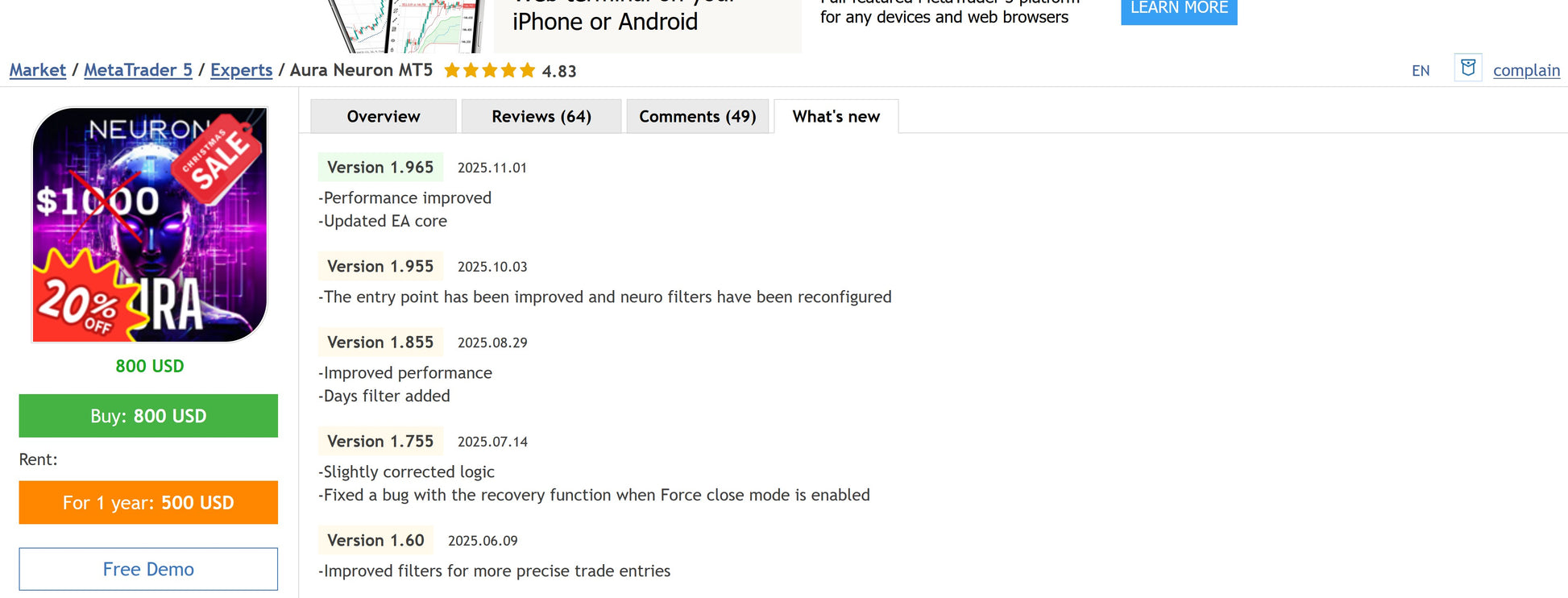Click the Version 1.965 label
1568x598 pixels.
tap(380, 168)
